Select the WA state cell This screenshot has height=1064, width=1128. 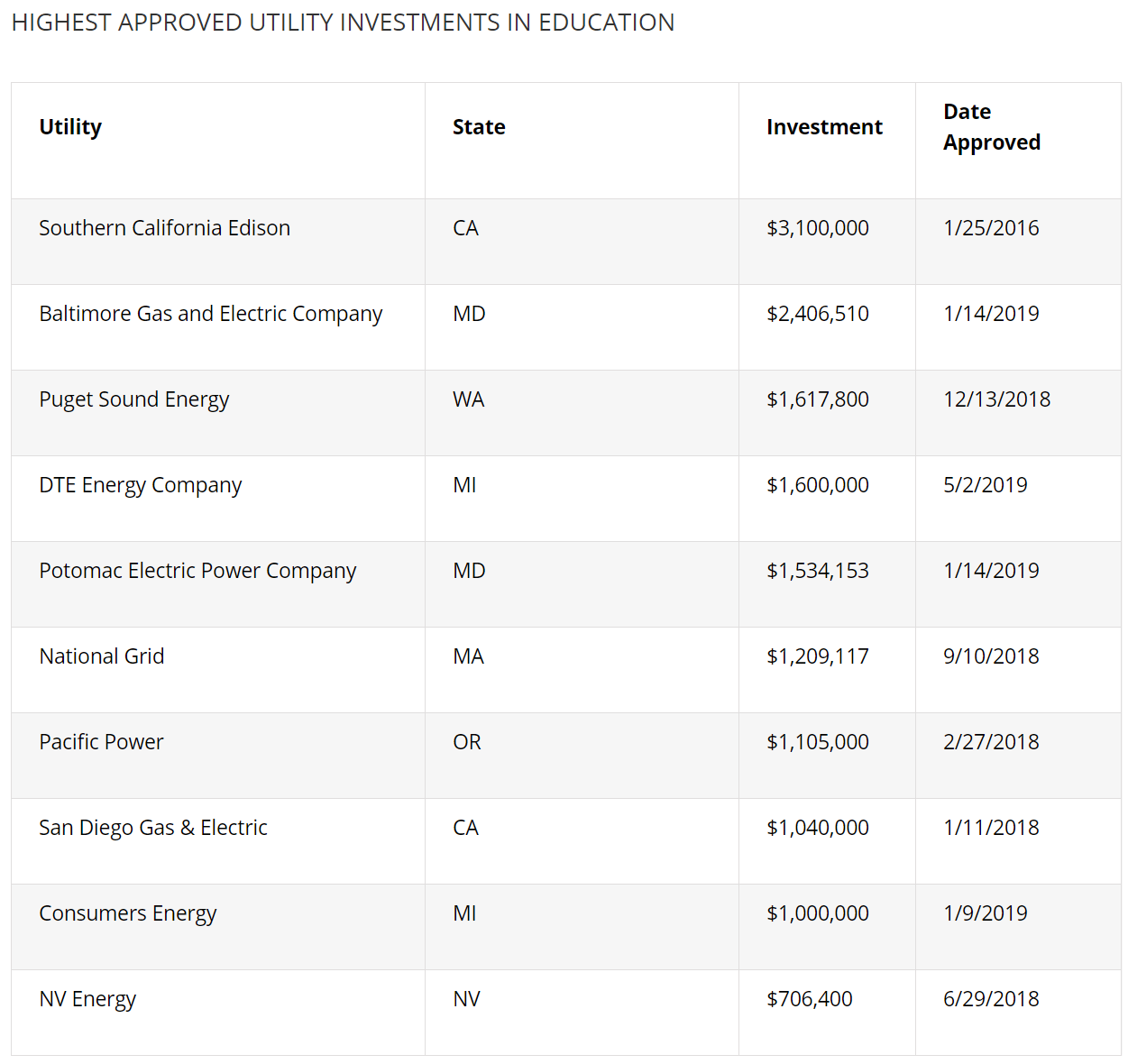coord(468,399)
